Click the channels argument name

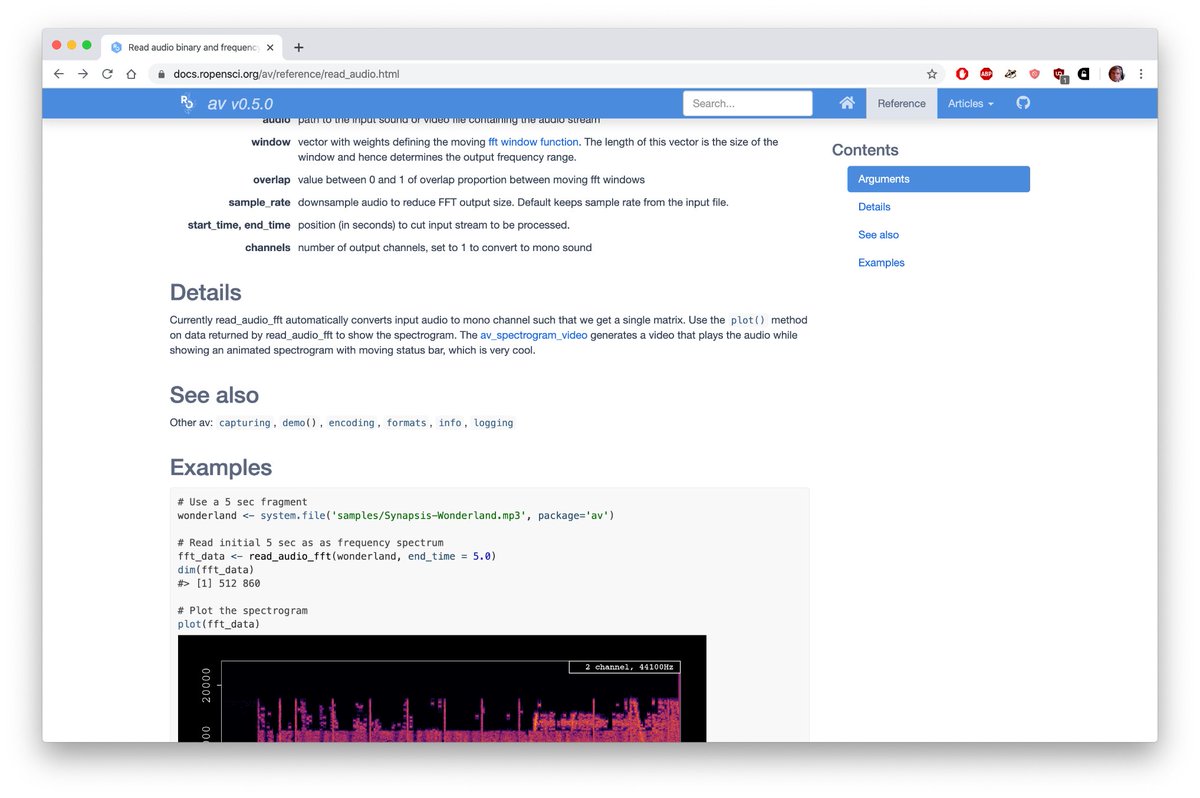(x=268, y=247)
